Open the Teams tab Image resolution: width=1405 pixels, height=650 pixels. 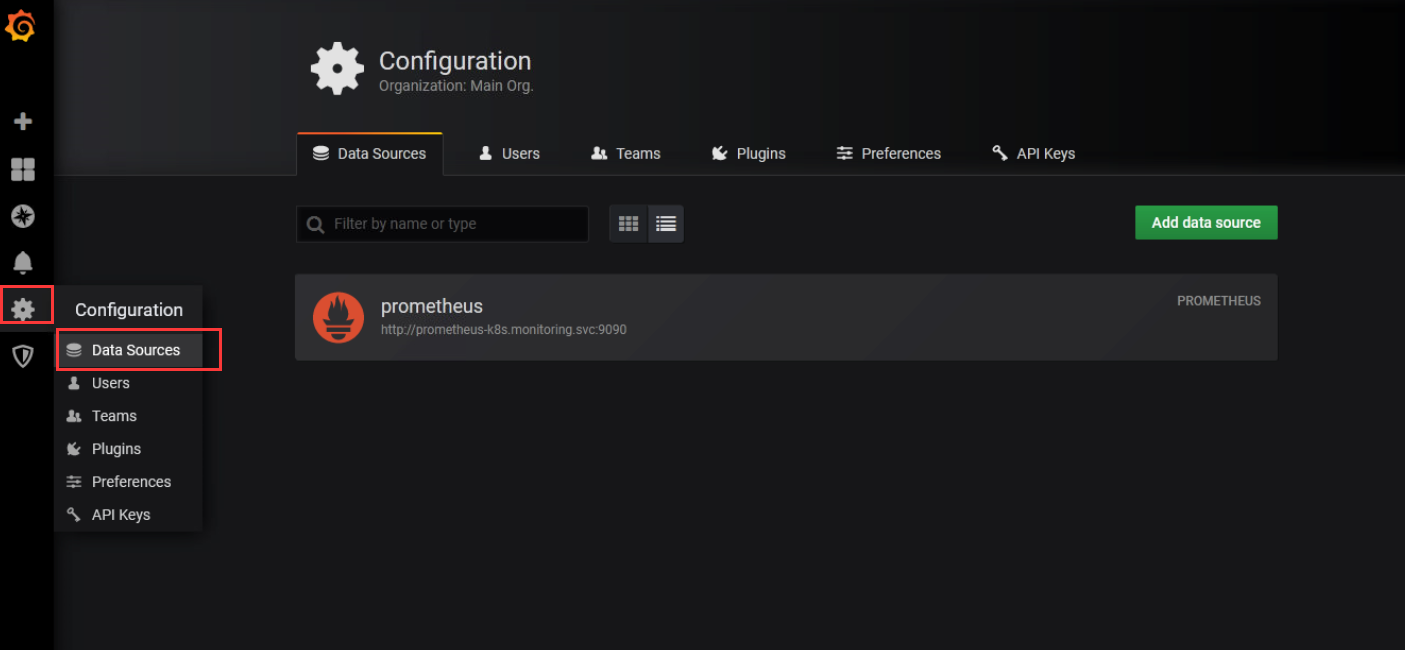pos(626,154)
